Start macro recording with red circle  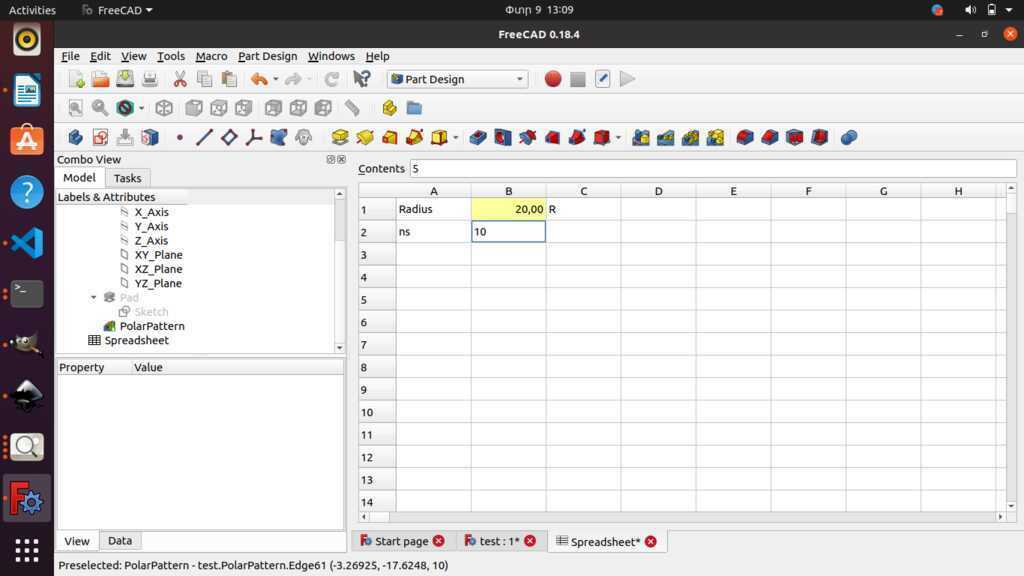pyautogui.click(x=552, y=79)
